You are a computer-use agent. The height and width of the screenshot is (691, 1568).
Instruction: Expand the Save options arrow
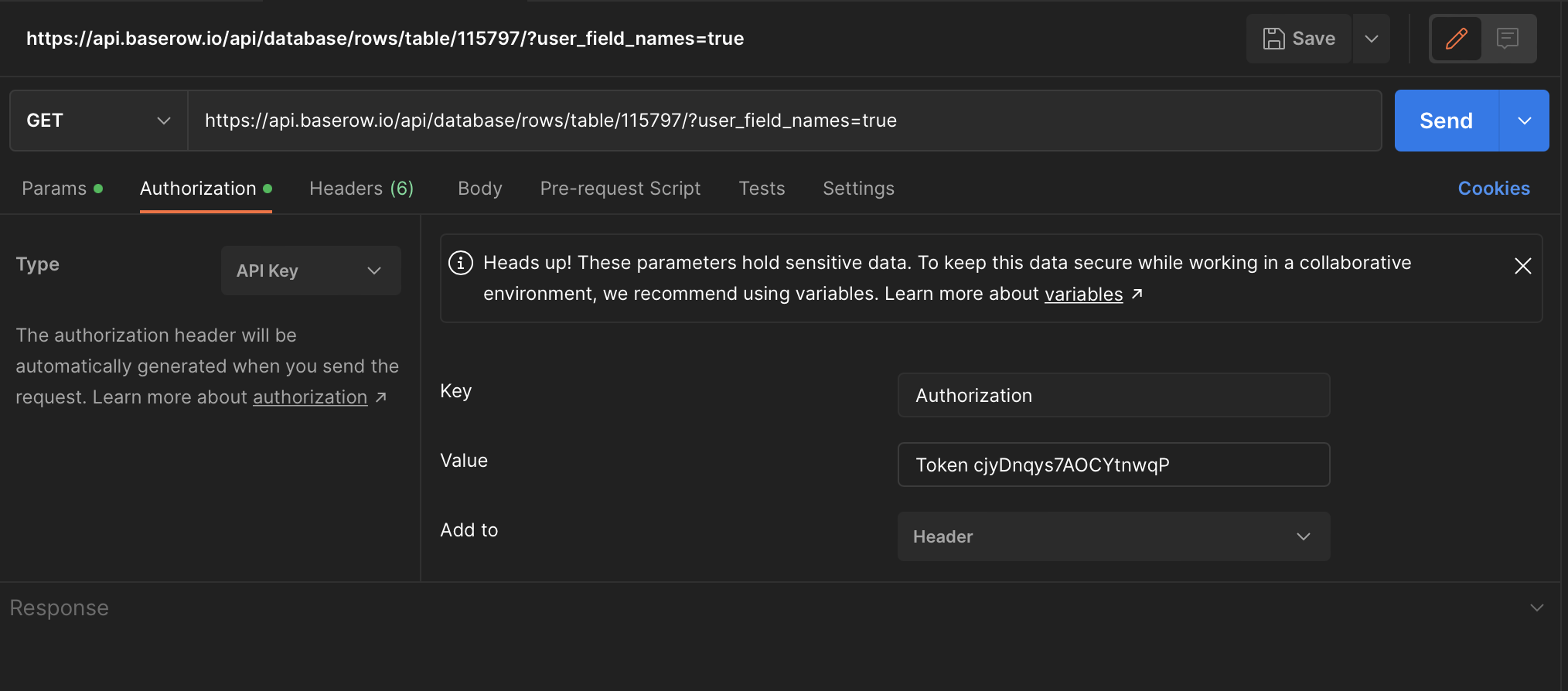click(x=1372, y=39)
